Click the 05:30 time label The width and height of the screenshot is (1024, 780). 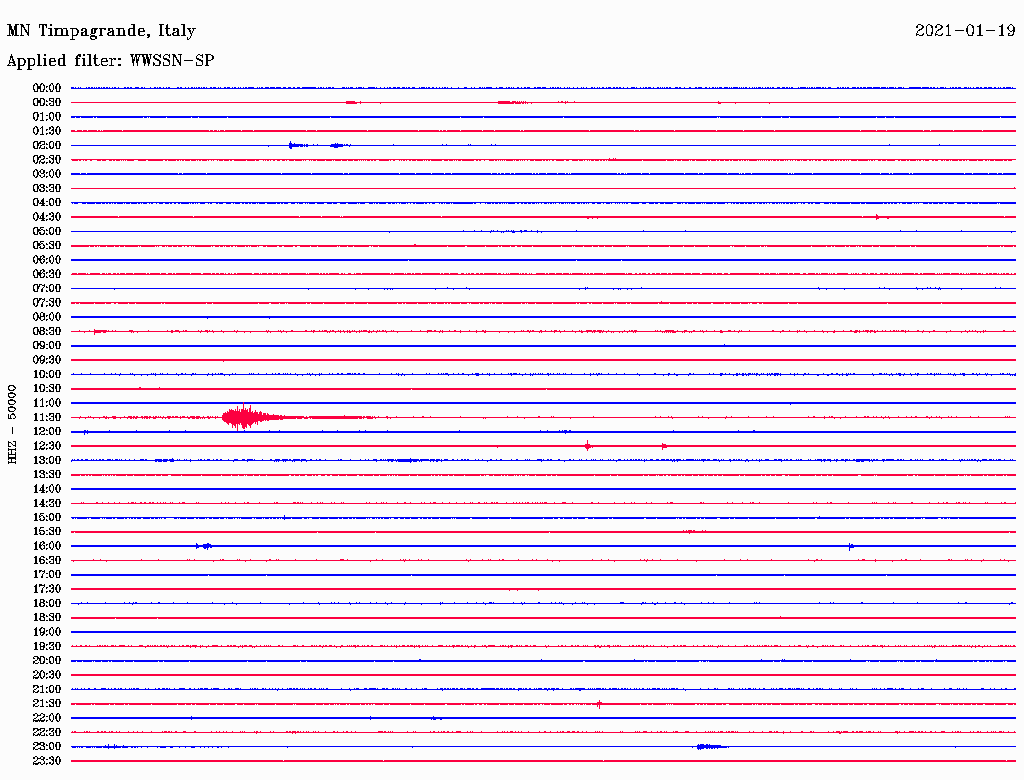[47, 246]
